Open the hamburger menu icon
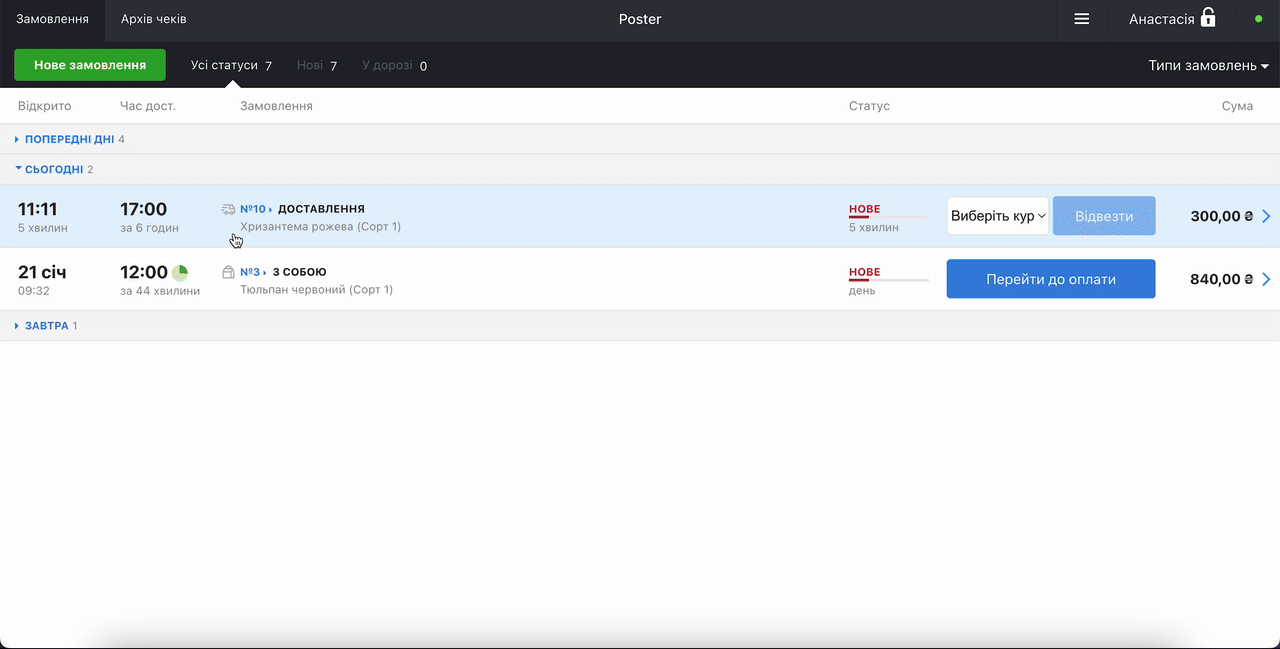1280x649 pixels. tap(1081, 19)
